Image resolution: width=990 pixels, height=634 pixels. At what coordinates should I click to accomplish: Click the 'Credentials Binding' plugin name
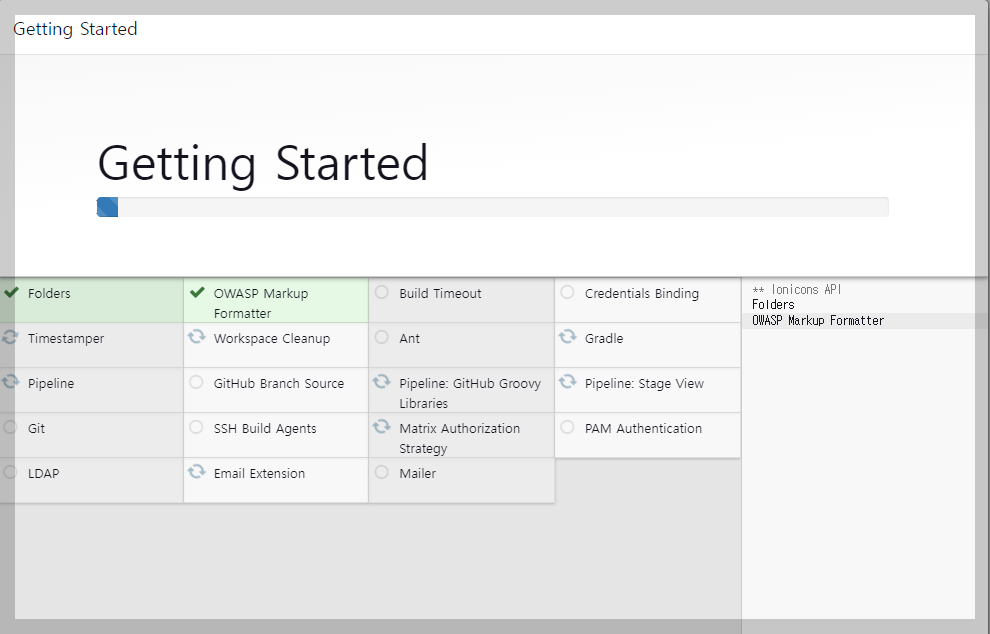(641, 294)
